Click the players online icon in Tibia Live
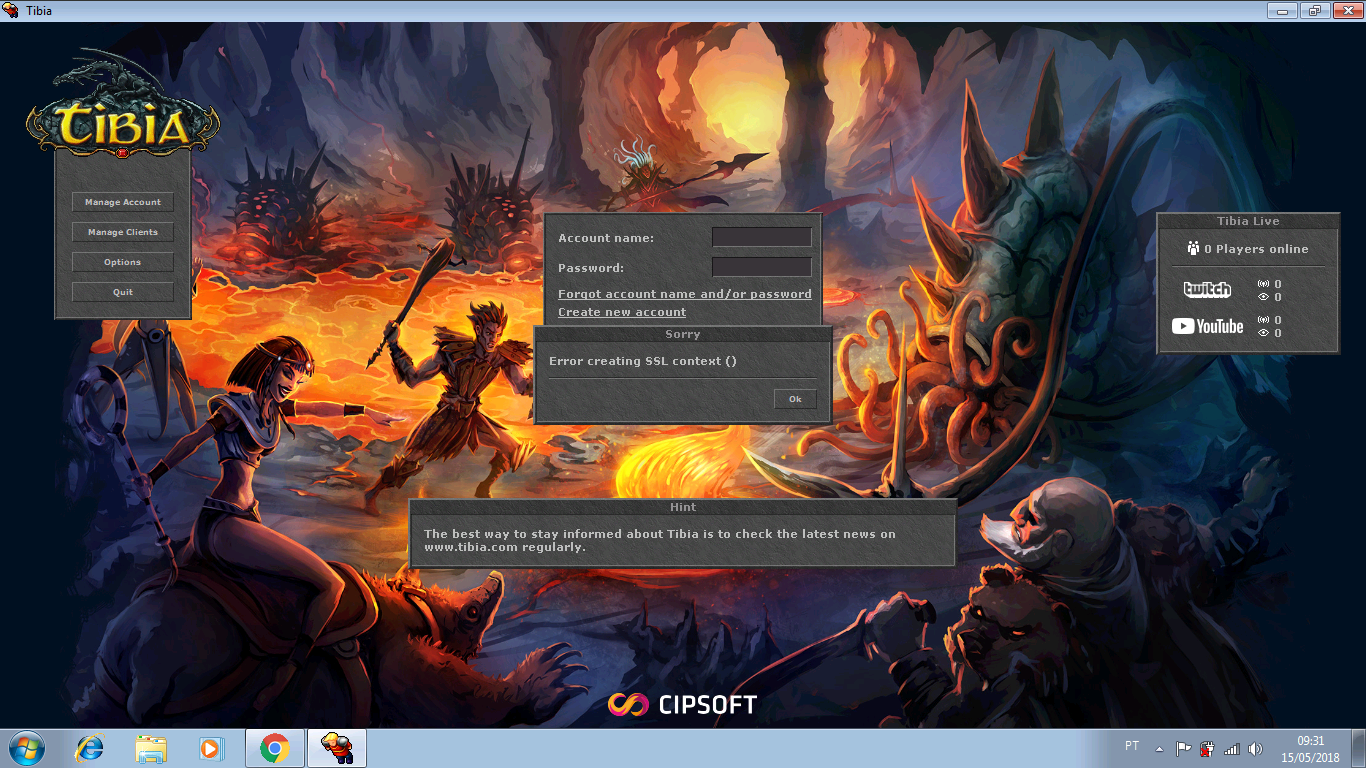1366x768 pixels. coord(1193,248)
